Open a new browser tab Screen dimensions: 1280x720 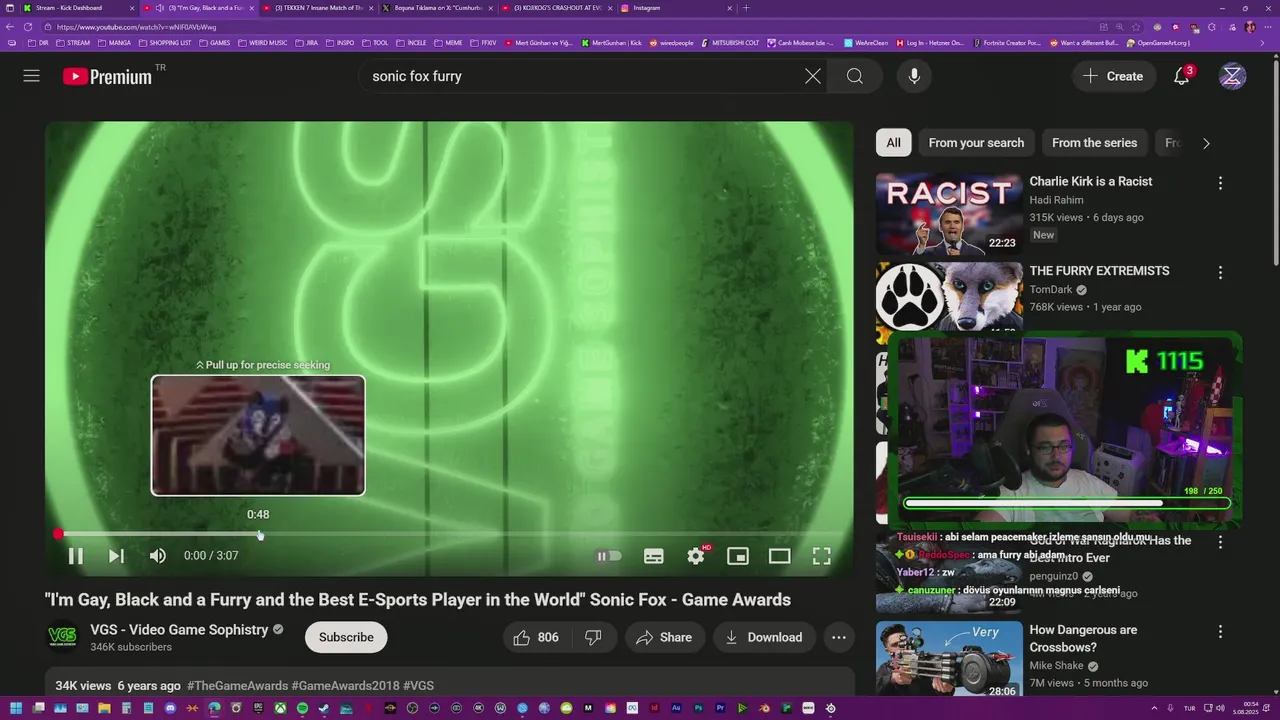pos(746,8)
